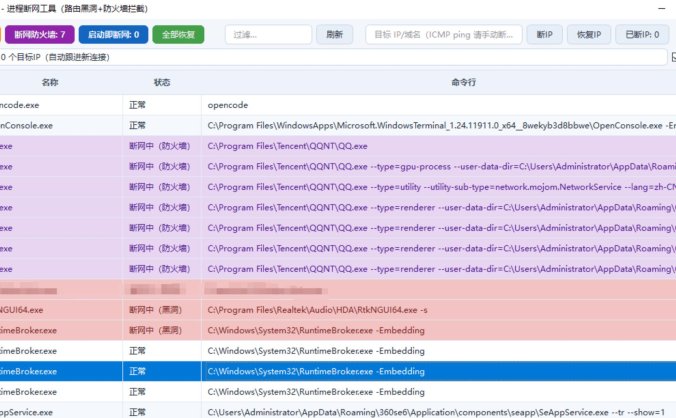This screenshot has width=676, height=418.
Task: Click the blue 启动即断网: 0 button
Action: point(113,34)
